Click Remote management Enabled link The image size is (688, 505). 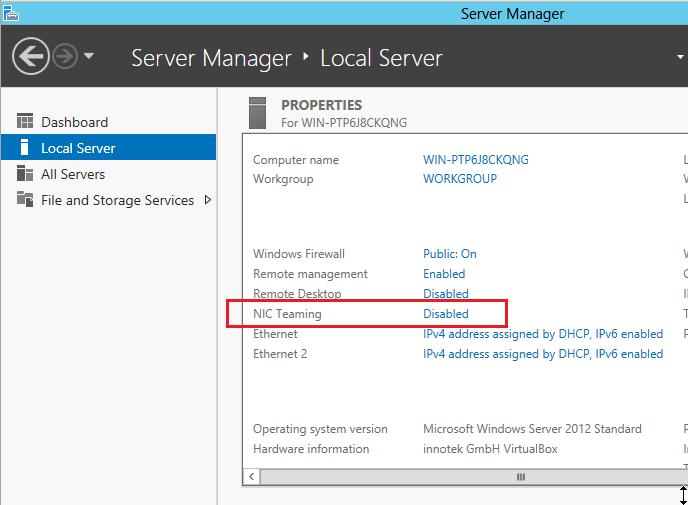coord(444,274)
